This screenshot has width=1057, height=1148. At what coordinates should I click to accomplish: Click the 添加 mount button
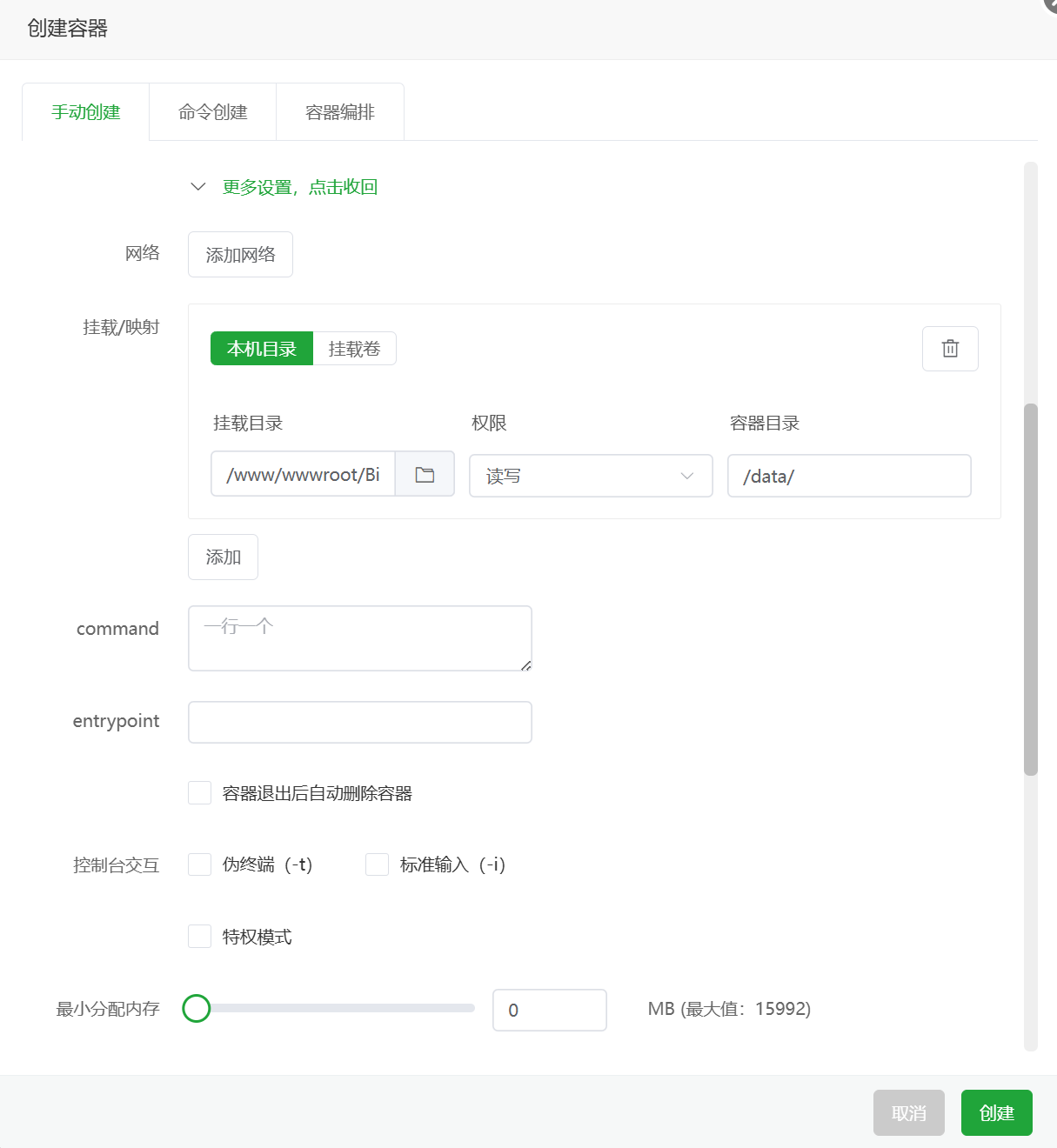223,557
